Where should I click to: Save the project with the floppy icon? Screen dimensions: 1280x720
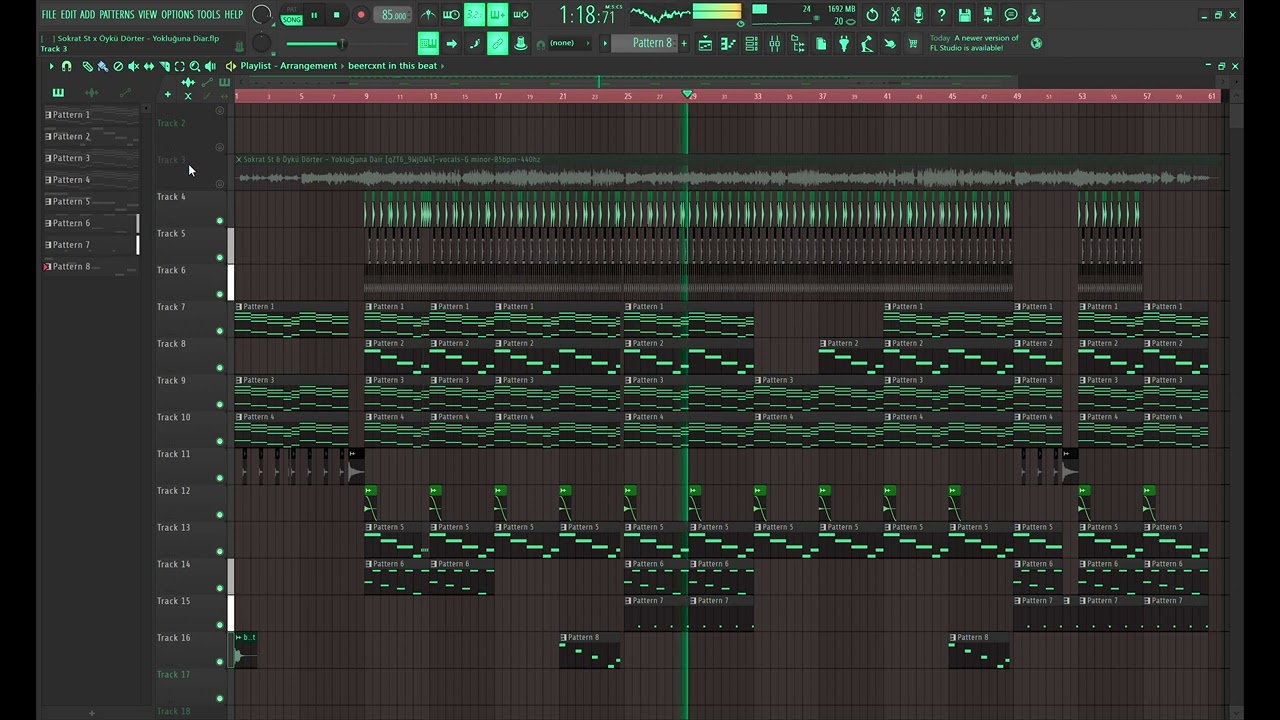coord(965,15)
